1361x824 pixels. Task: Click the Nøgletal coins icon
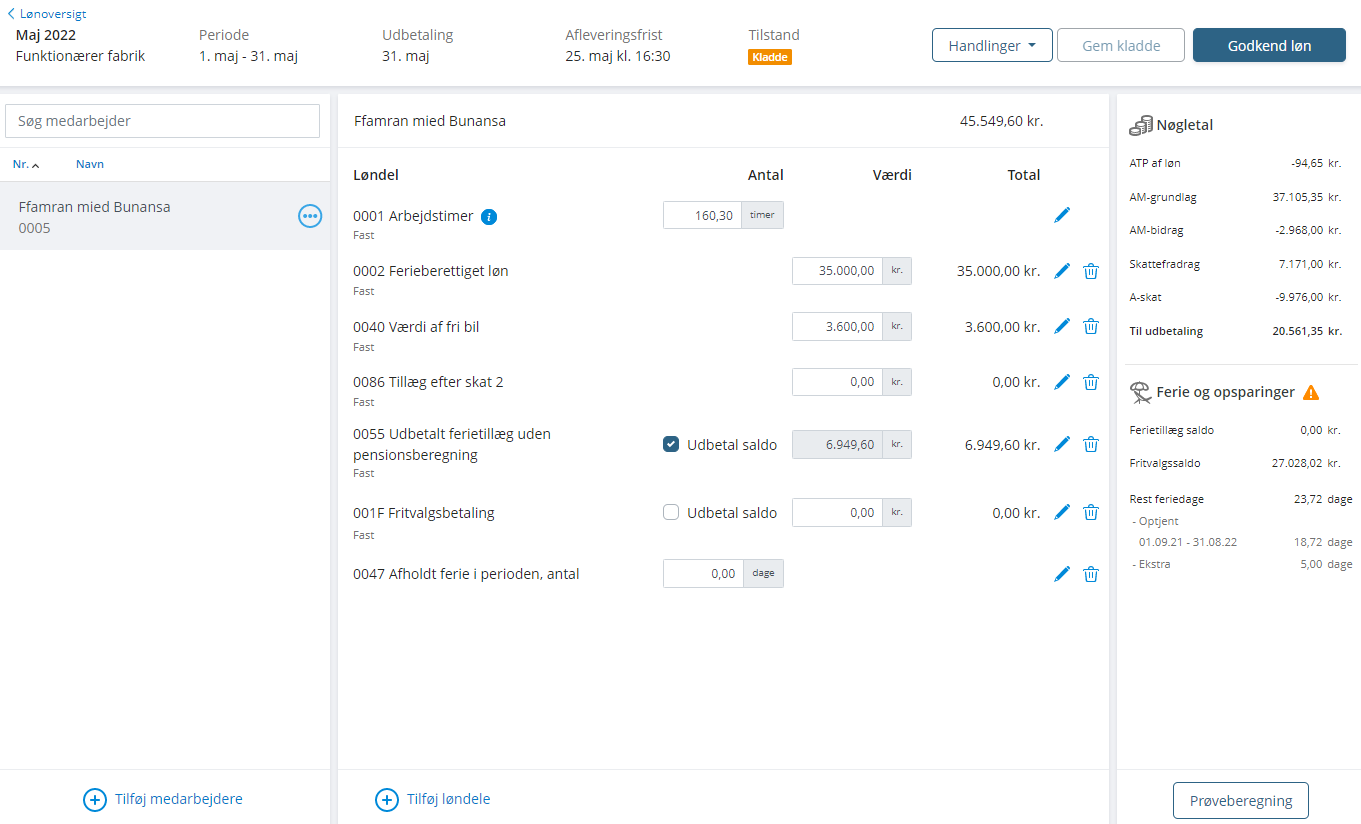[x=1141, y=126]
